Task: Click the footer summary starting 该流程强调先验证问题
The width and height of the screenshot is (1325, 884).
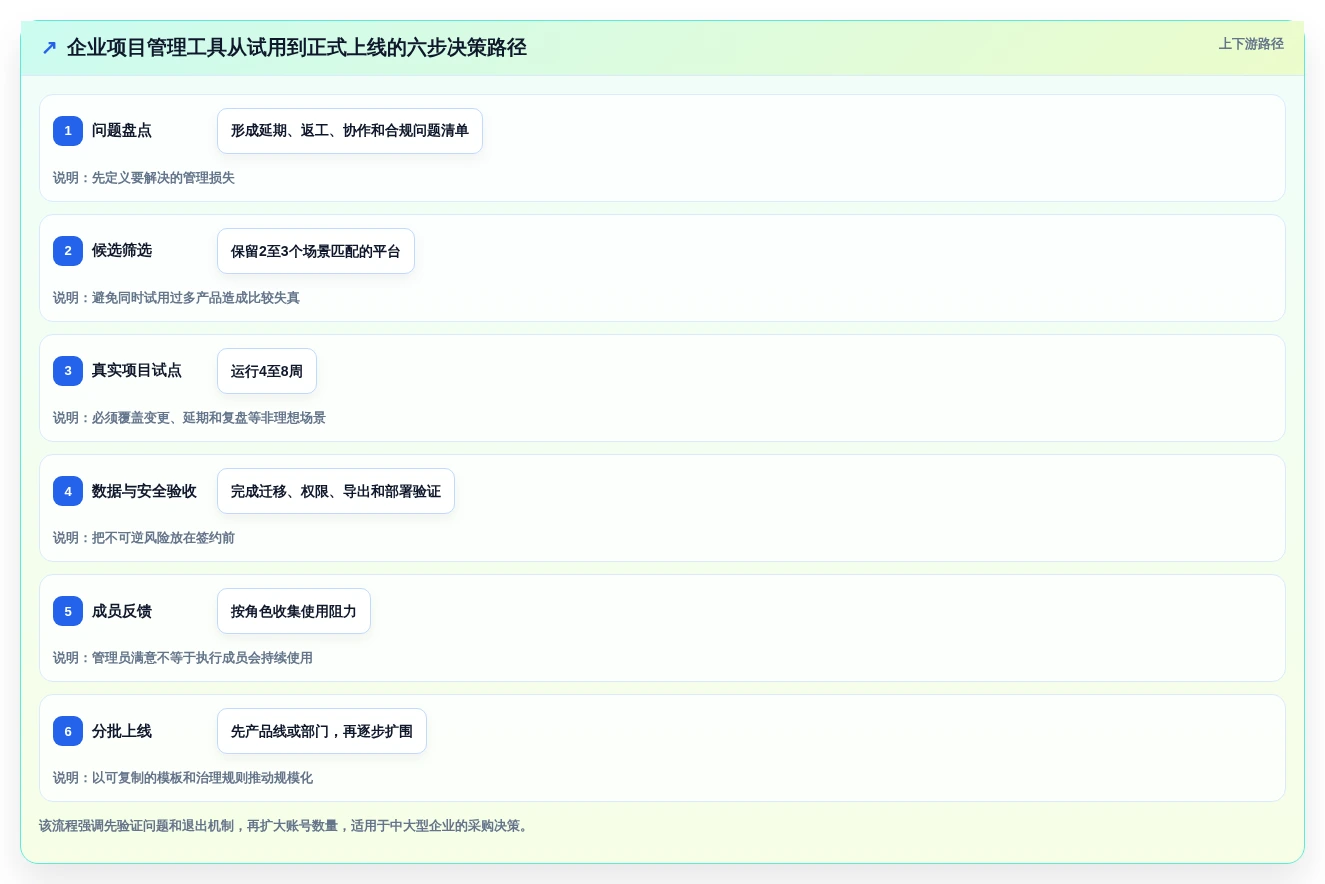Action: point(286,826)
